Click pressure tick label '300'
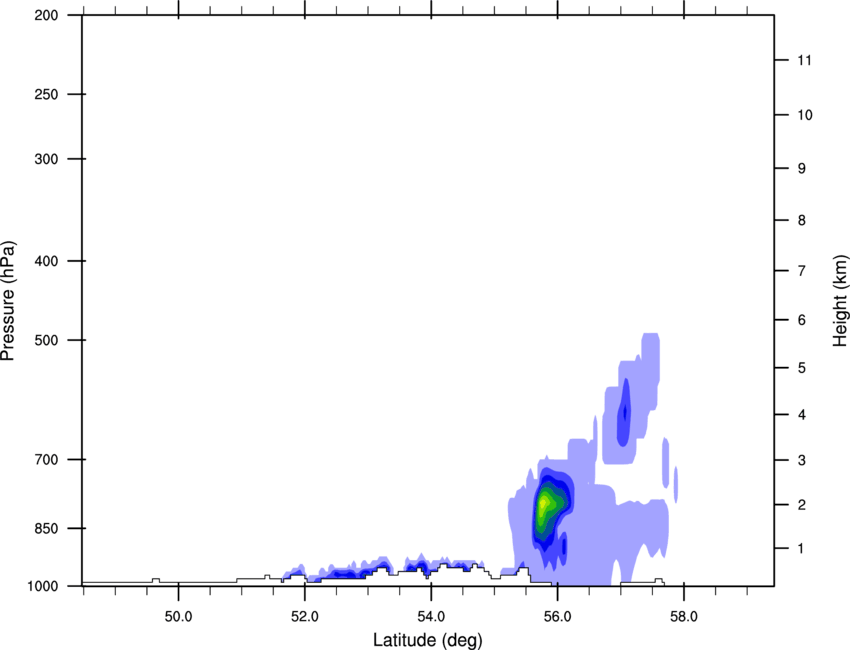The image size is (850, 650). [46, 159]
